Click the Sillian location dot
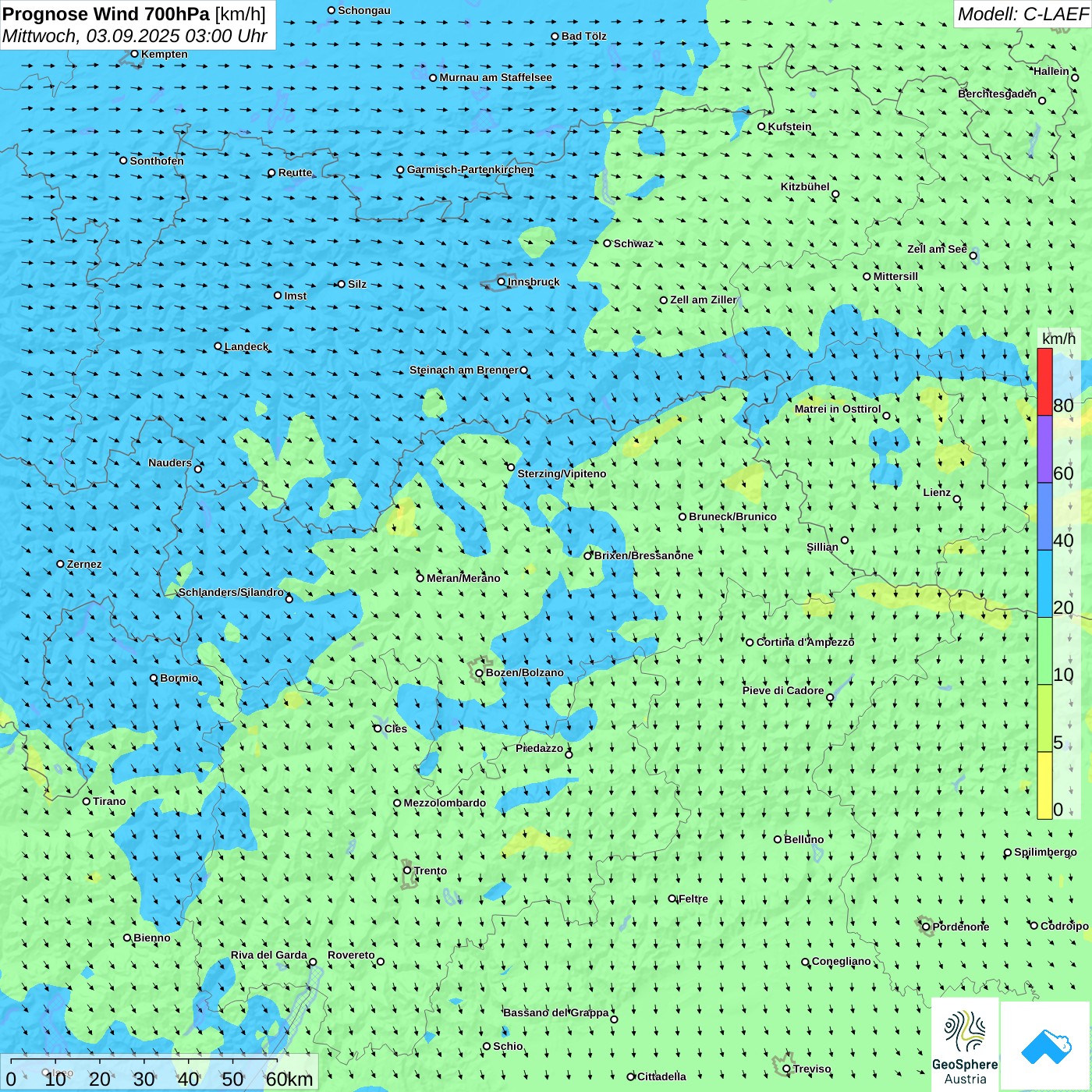 coord(845,540)
